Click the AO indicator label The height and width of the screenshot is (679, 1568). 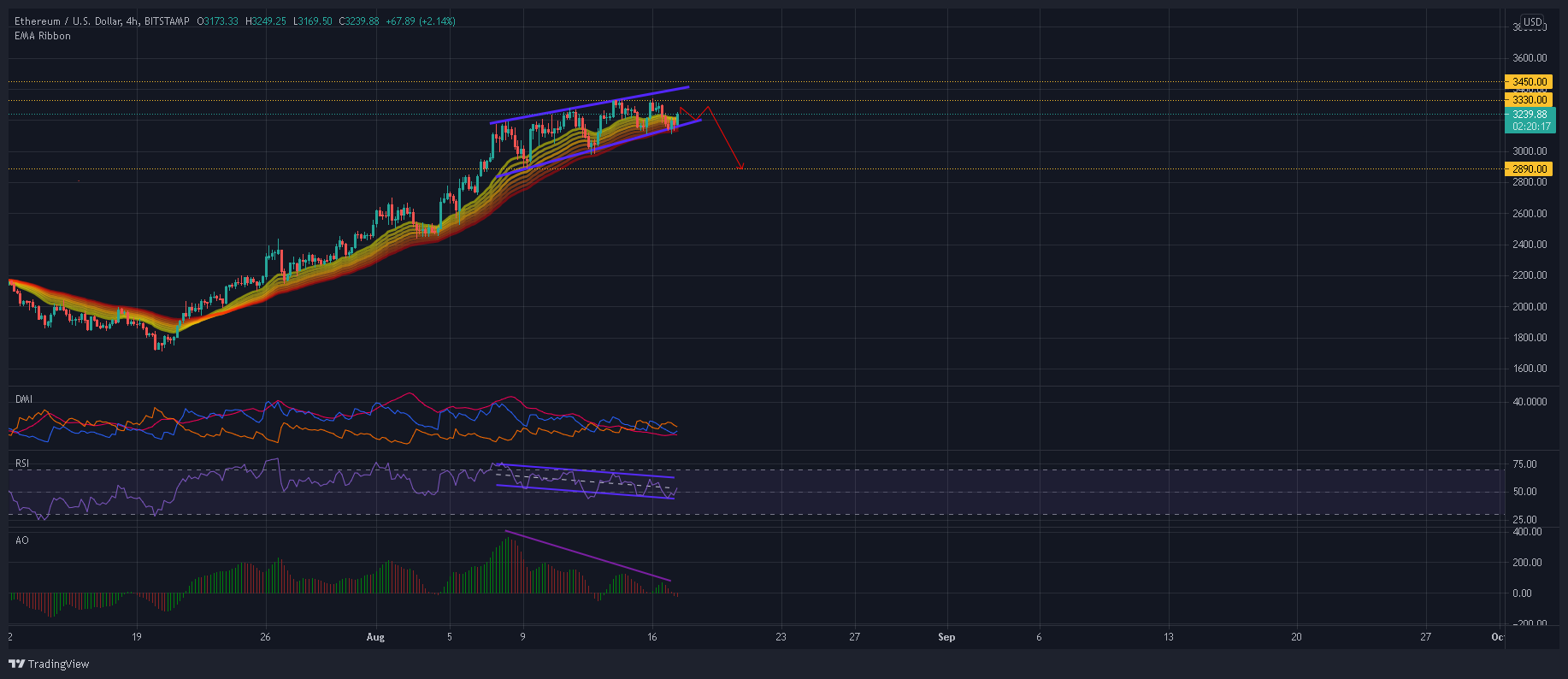click(x=21, y=540)
